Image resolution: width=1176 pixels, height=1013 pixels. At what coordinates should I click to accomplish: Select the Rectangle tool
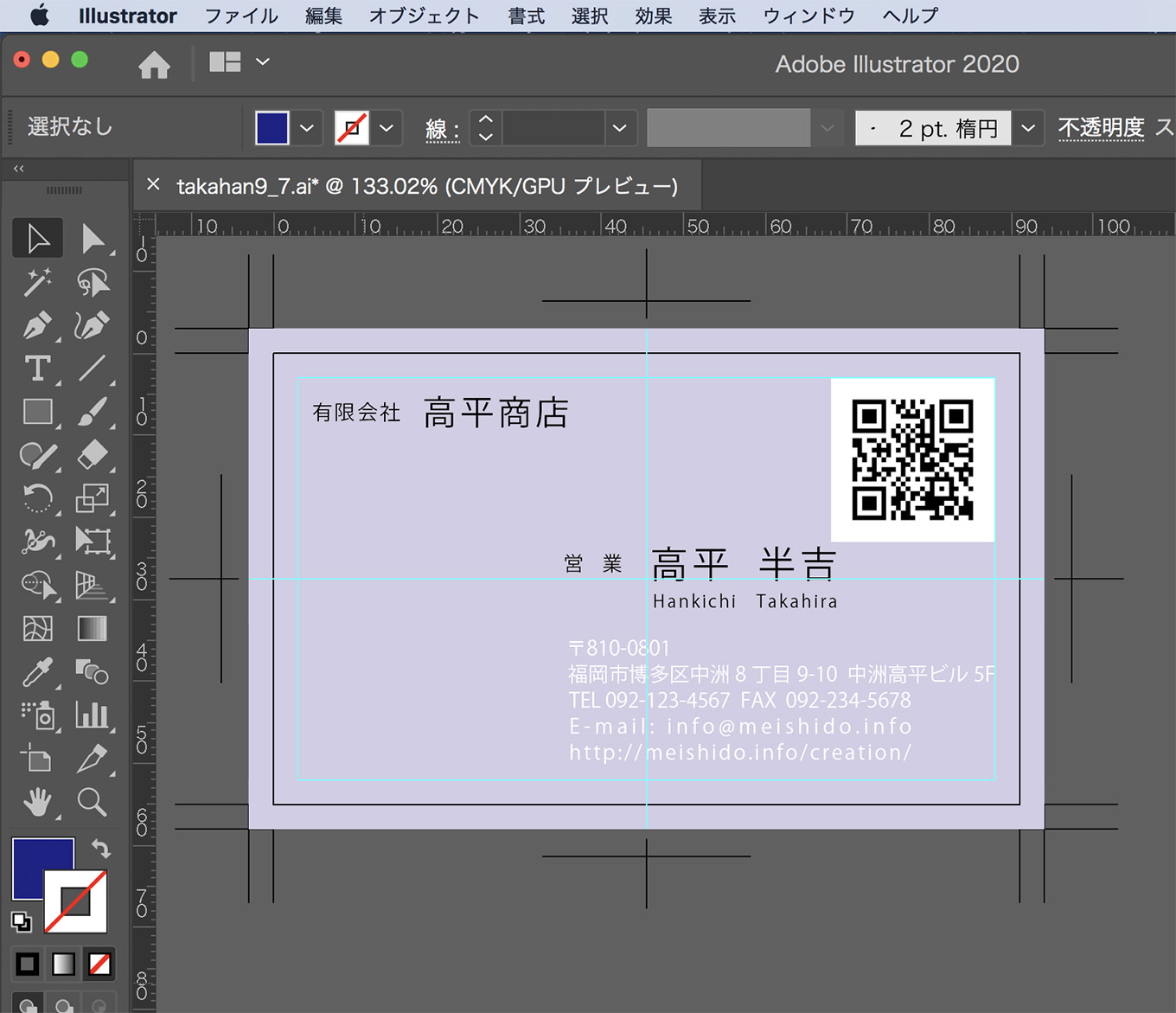pyautogui.click(x=37, y=412)
